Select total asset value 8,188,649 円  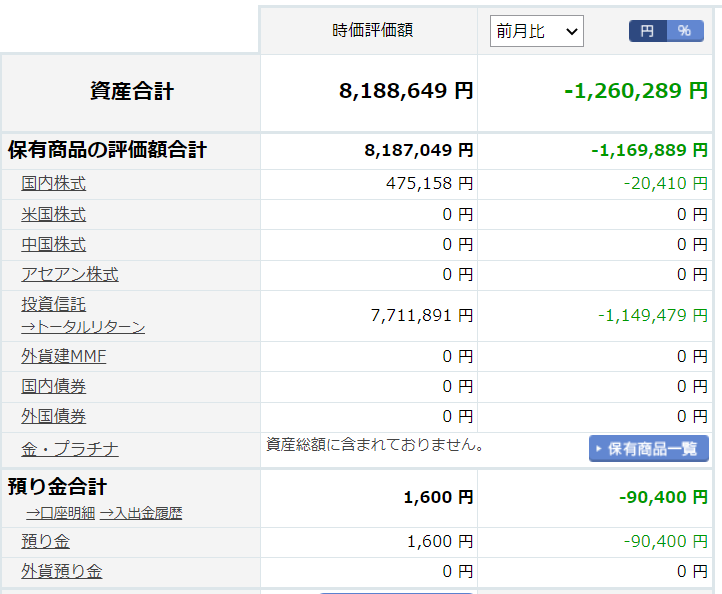coord(406,91)
